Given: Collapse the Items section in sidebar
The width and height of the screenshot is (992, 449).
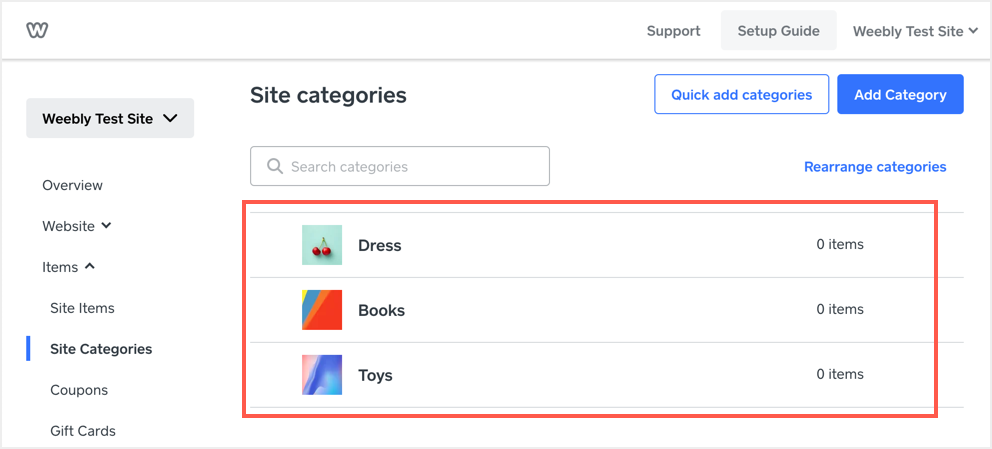Looking at the screenshot, I should point(69,267).
